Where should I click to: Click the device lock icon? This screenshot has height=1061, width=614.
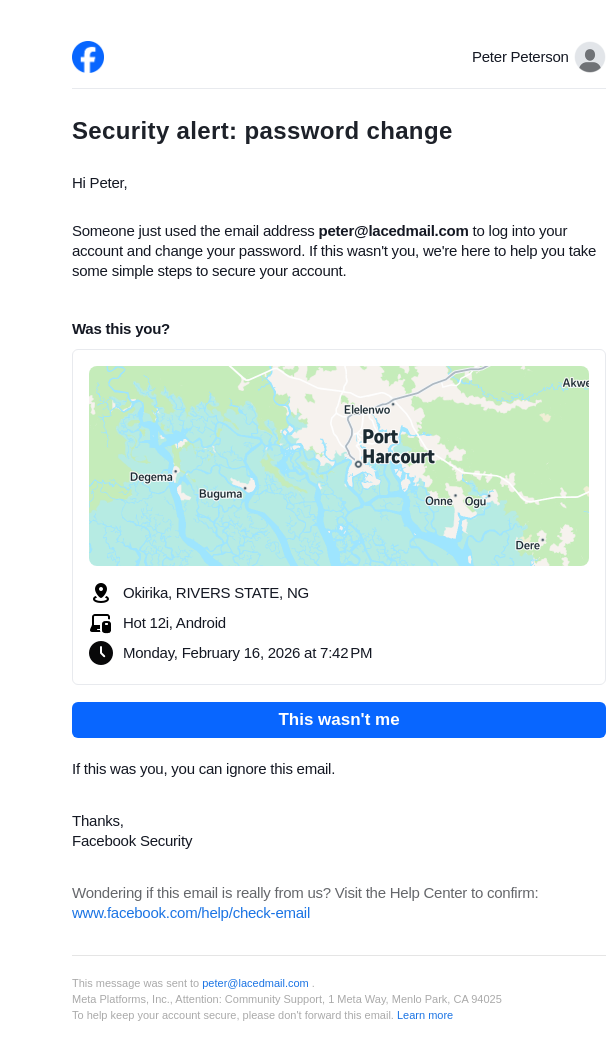(x=100, y=623)
